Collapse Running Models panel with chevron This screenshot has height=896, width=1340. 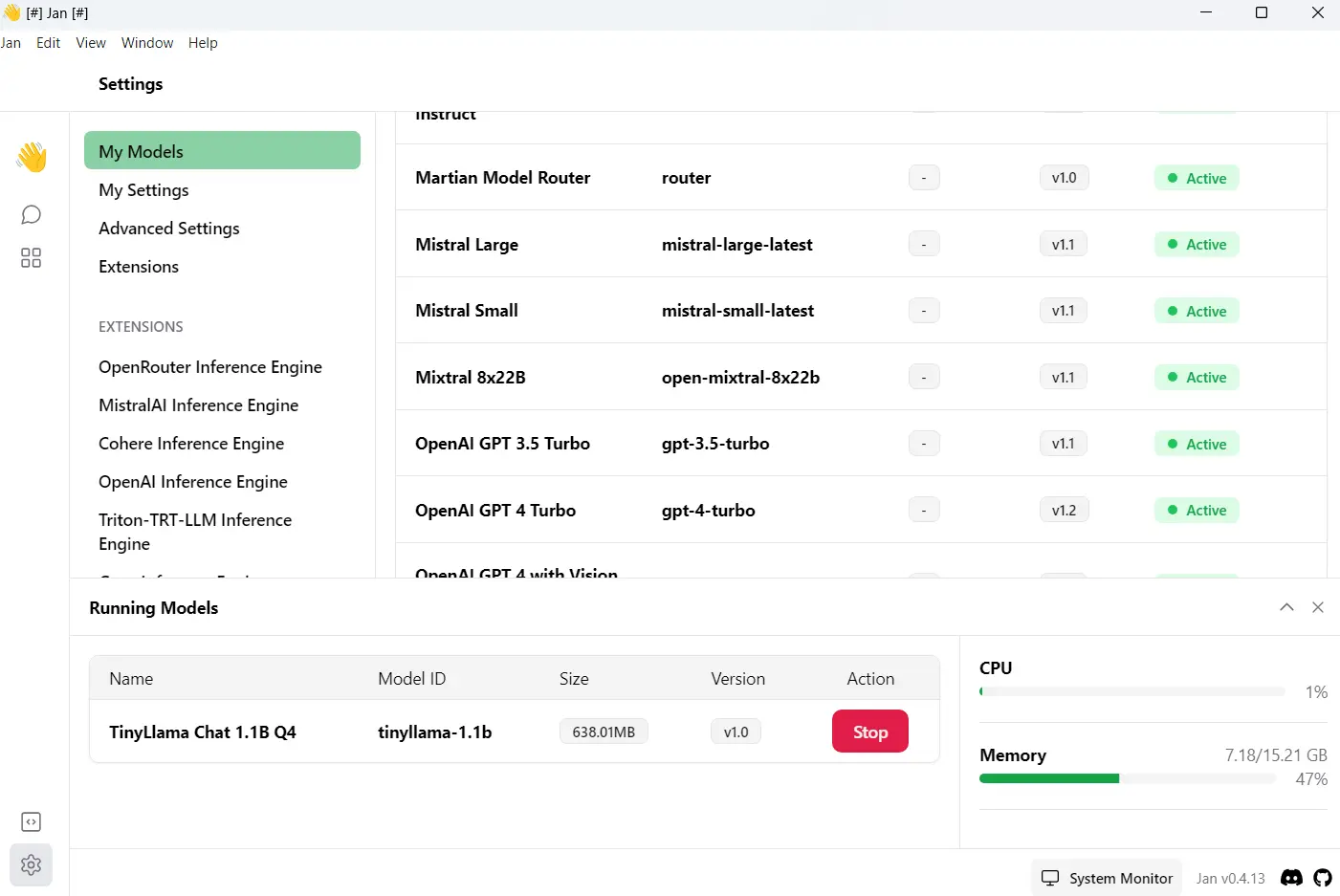click(x=1286, y=607)
